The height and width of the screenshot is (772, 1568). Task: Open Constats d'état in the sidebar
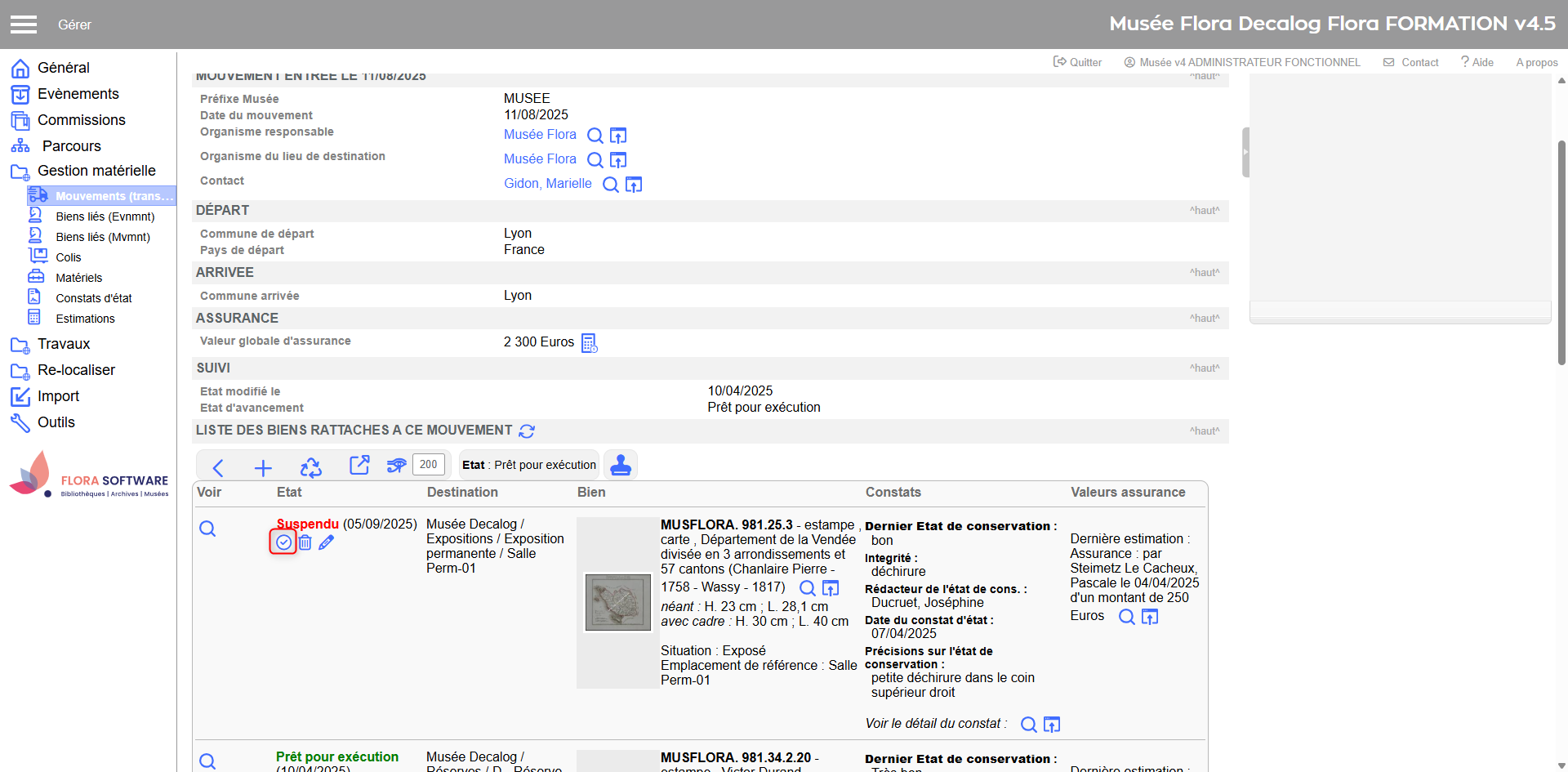pyautogui.click(x=93, y=298)
